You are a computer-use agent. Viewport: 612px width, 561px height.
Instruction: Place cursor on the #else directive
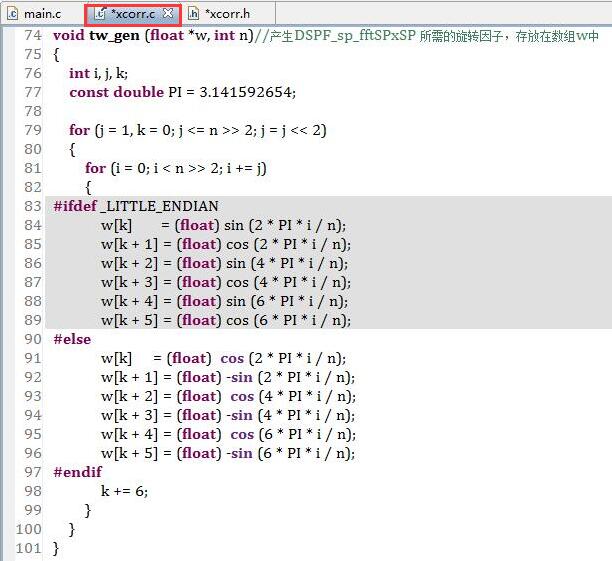point(72,339)
